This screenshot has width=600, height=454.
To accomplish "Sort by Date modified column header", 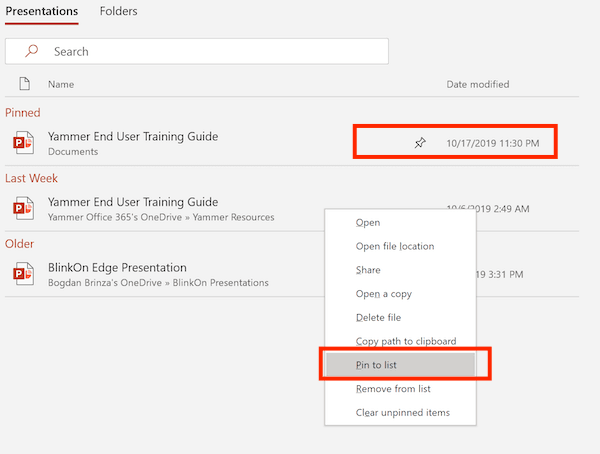I will pos(478,84).
